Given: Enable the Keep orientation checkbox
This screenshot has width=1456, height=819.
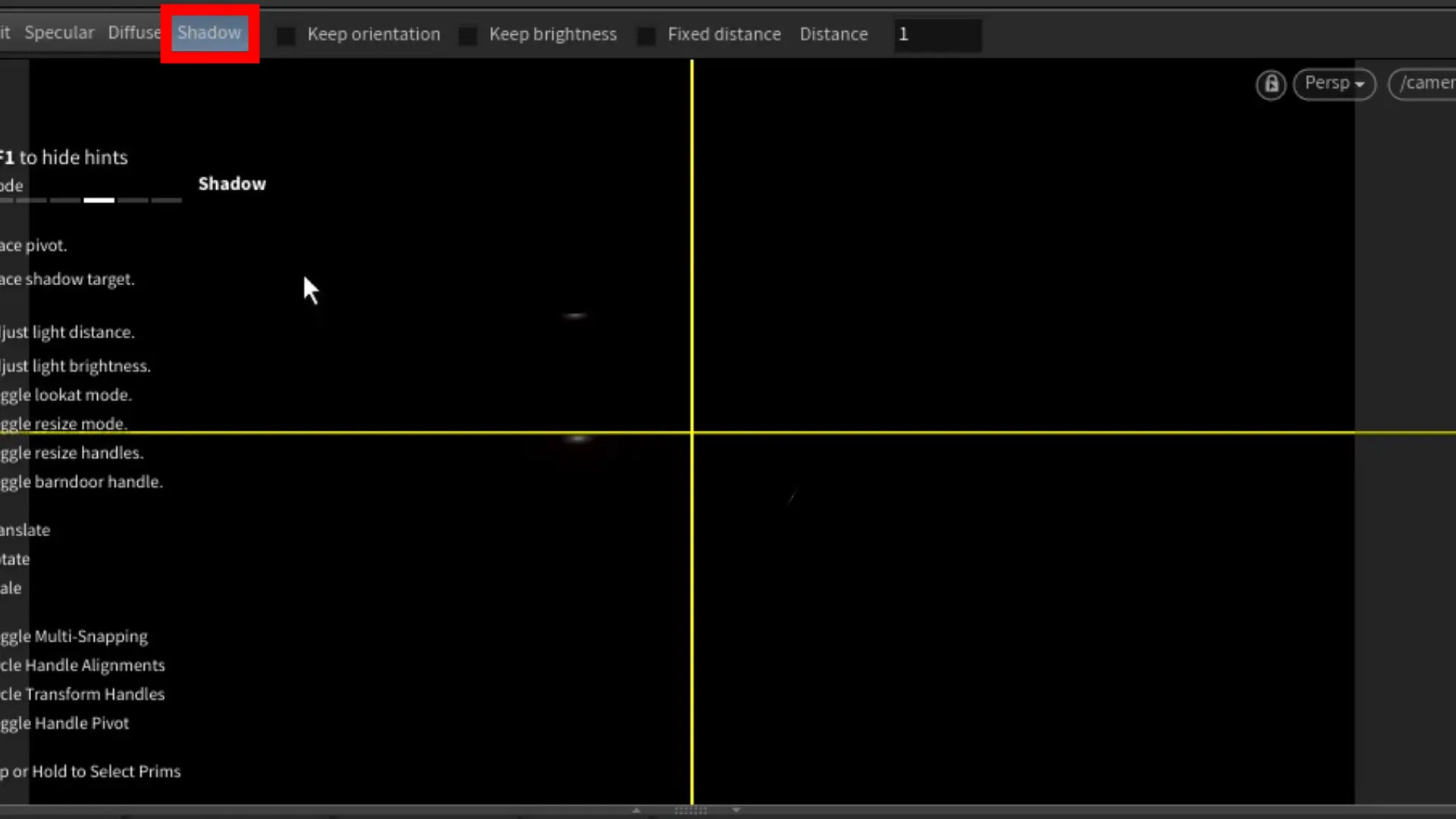Looking at the screenshot, I should tap(286, 36).
